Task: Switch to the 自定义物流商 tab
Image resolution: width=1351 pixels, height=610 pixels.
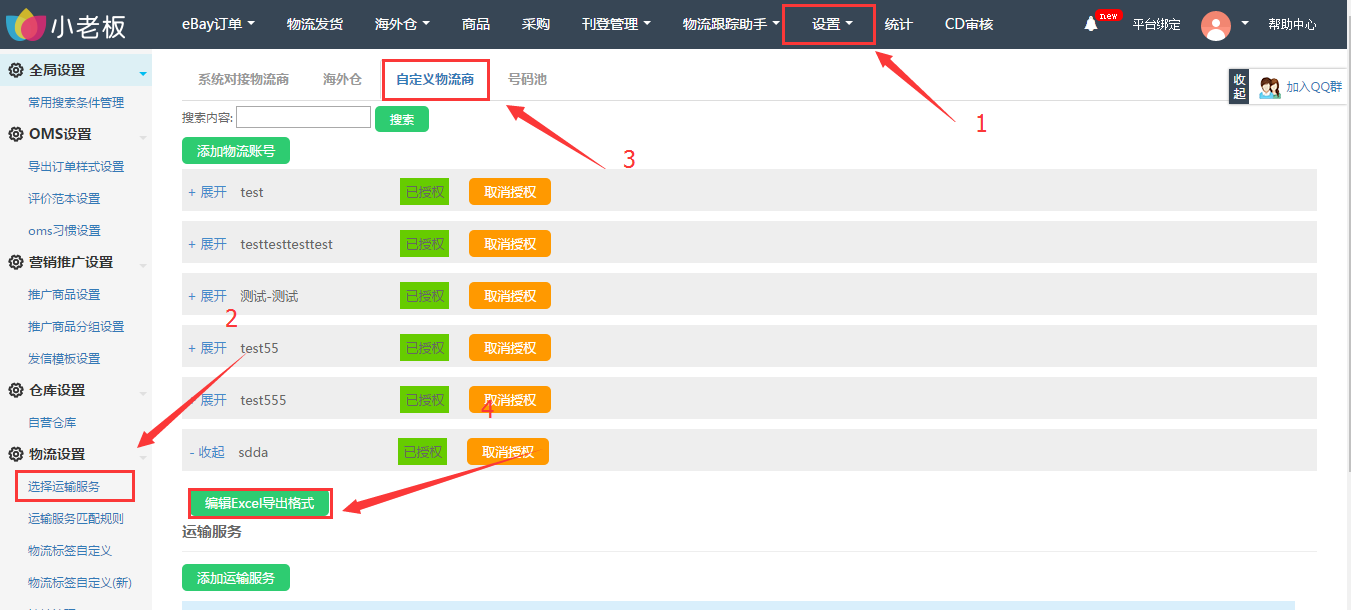Action: point(435,79)
